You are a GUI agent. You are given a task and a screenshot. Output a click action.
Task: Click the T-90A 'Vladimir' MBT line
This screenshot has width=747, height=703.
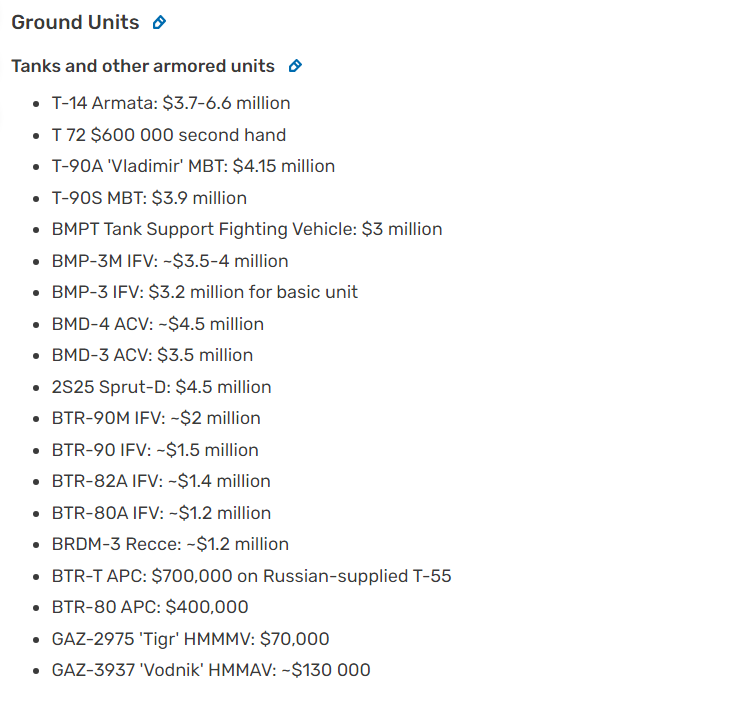tap(193, 166)
